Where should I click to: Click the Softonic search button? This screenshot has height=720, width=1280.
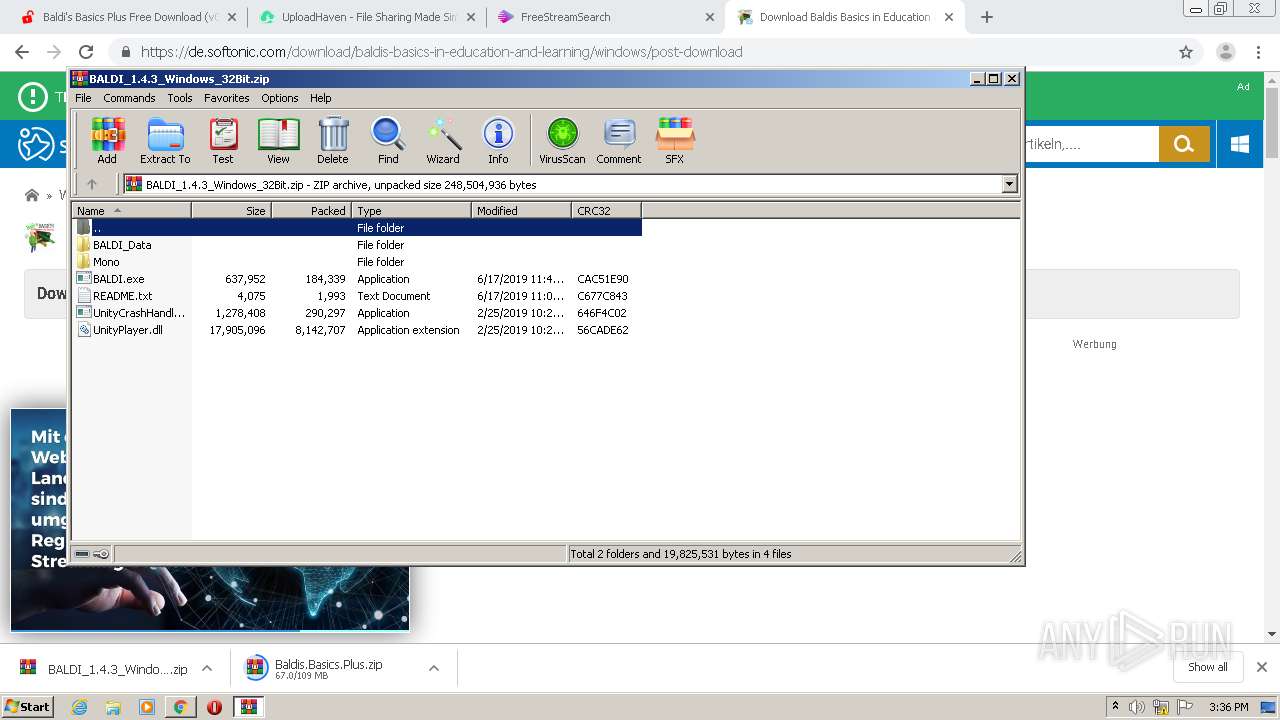pyautogui.click(x=1184, y=144)
